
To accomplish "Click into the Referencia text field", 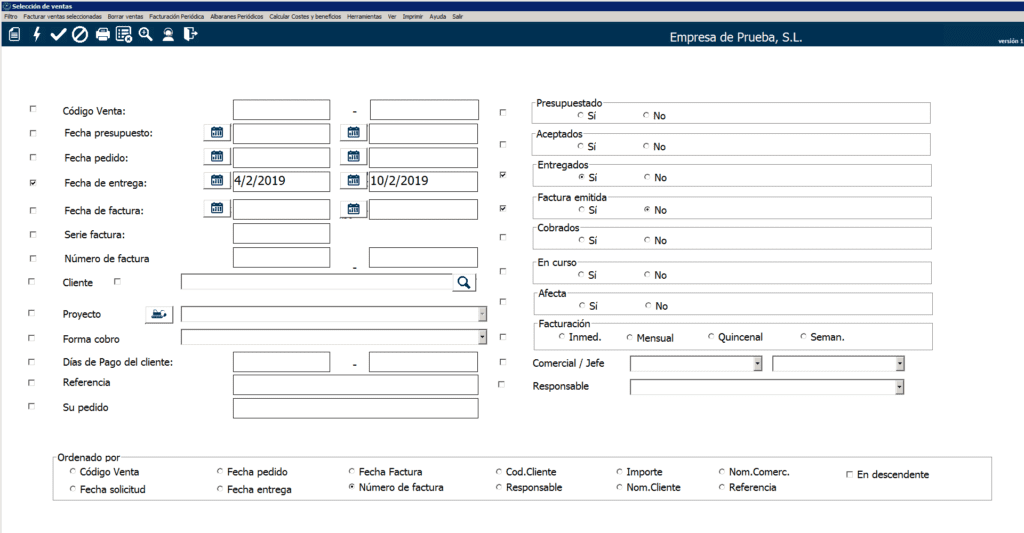I will point(355,385).
